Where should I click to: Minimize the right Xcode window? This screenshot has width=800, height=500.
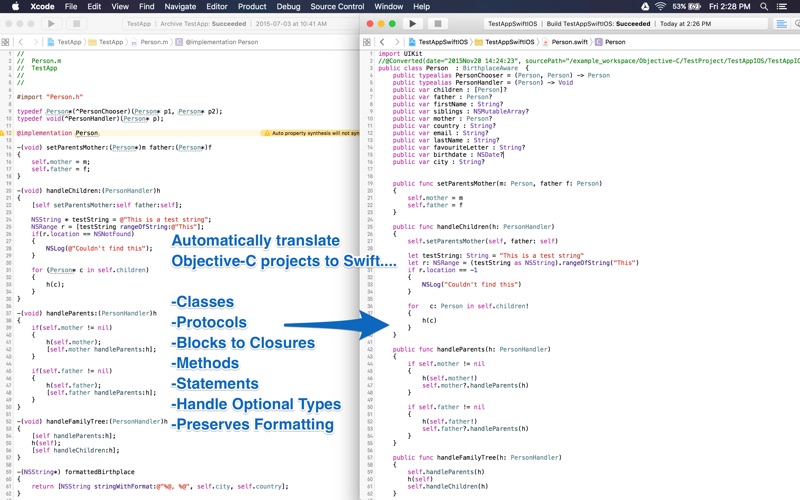(381, 23)
